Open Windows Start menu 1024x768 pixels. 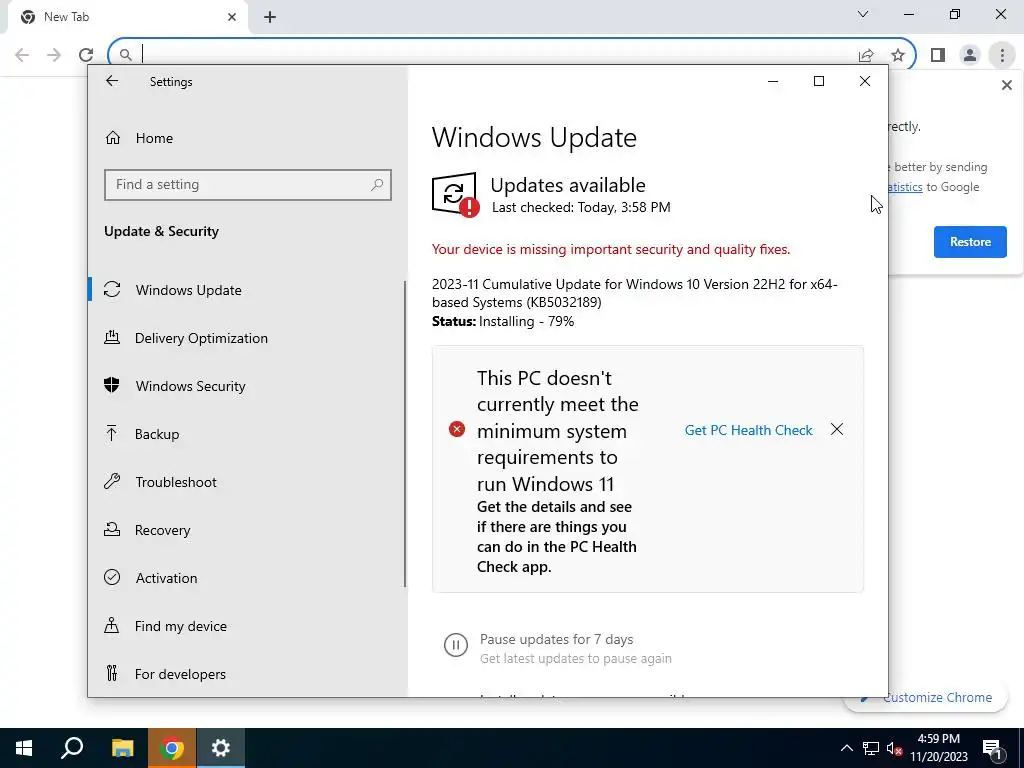tap(24, 748)
